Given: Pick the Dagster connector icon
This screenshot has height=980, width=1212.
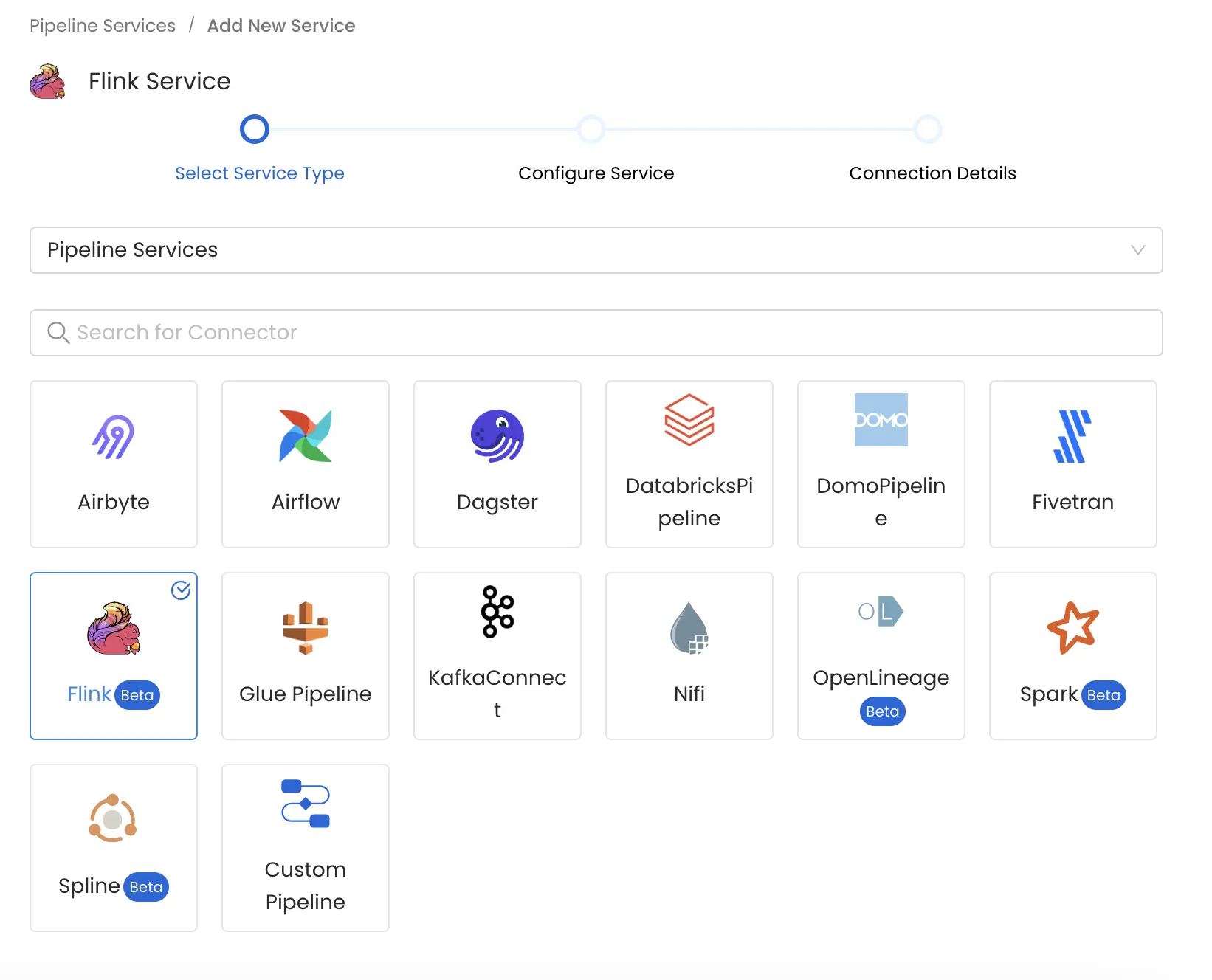Looking at the screenshot, I should point(497,436).
